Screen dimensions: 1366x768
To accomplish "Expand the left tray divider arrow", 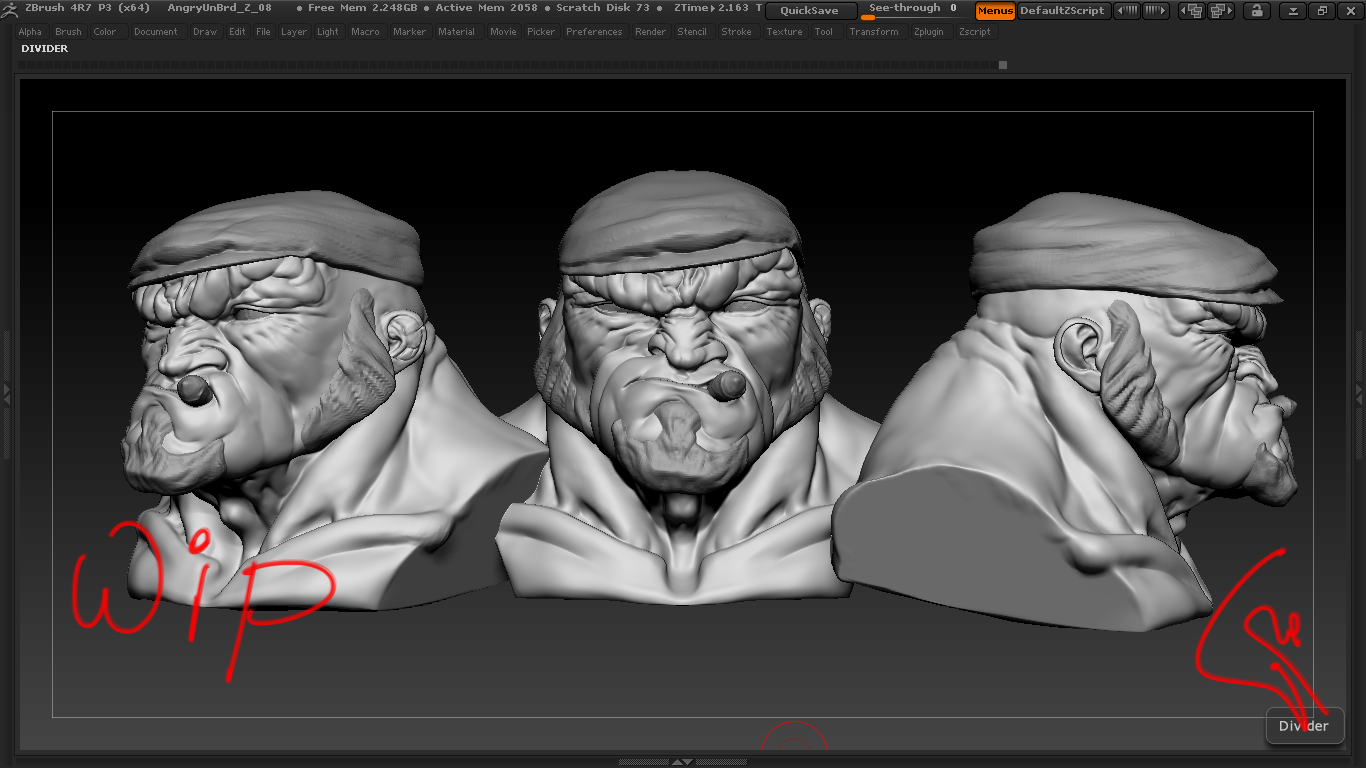I will click(x=5, y=393).
